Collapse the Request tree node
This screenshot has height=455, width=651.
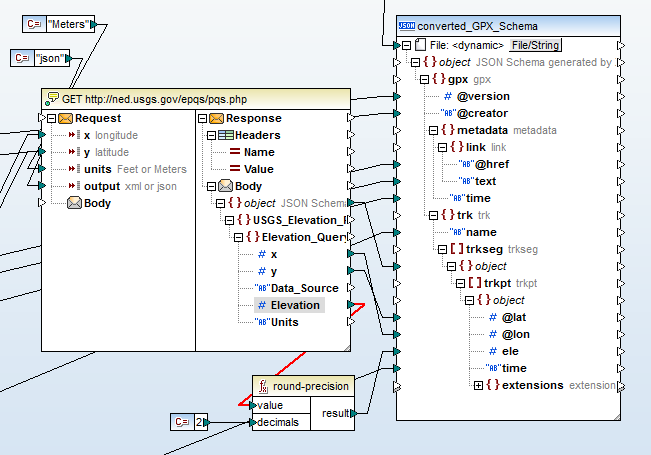tap(50, 118)
